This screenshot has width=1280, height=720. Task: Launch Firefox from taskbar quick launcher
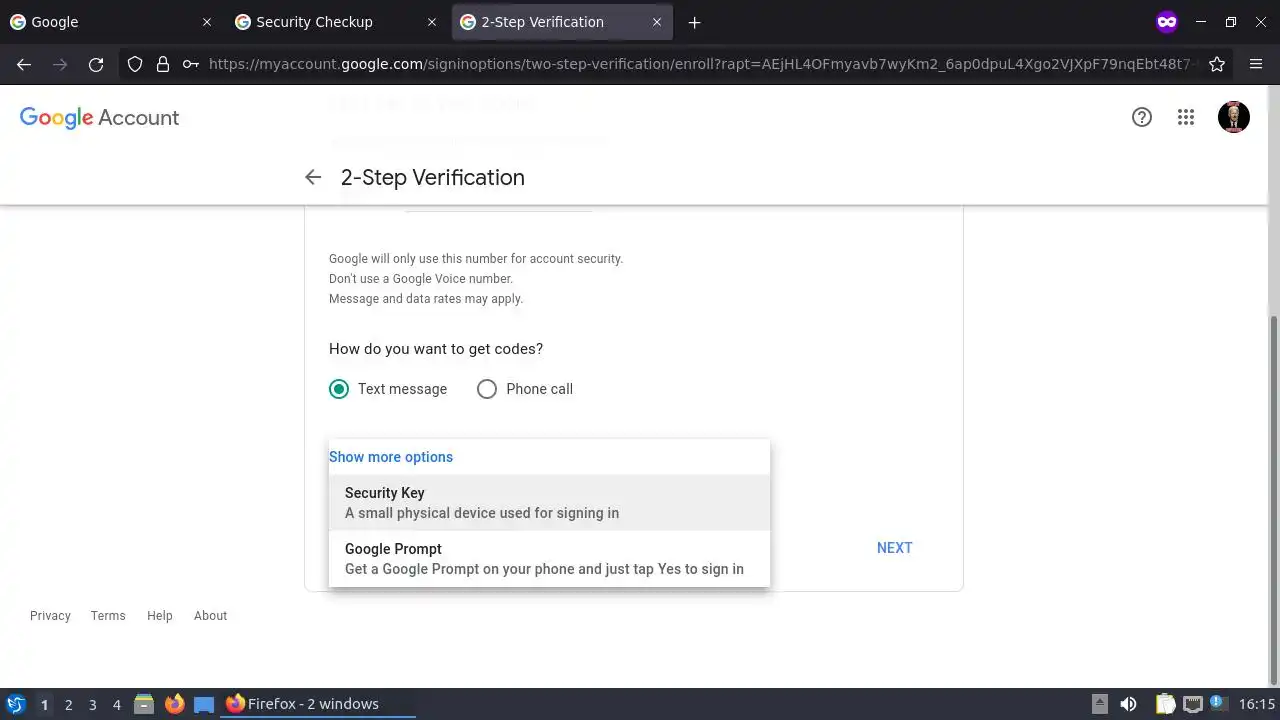point(174,704)
